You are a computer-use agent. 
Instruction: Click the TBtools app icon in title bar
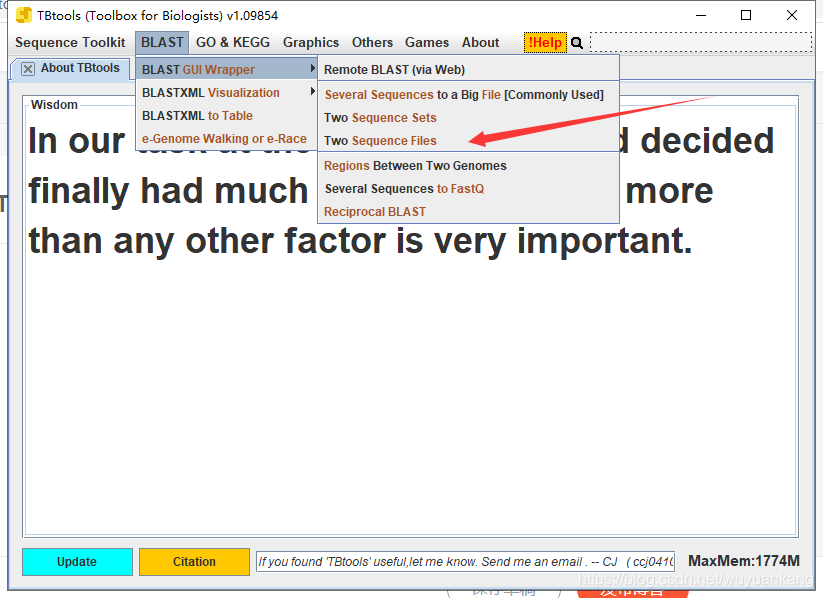(x=24, y=15)
